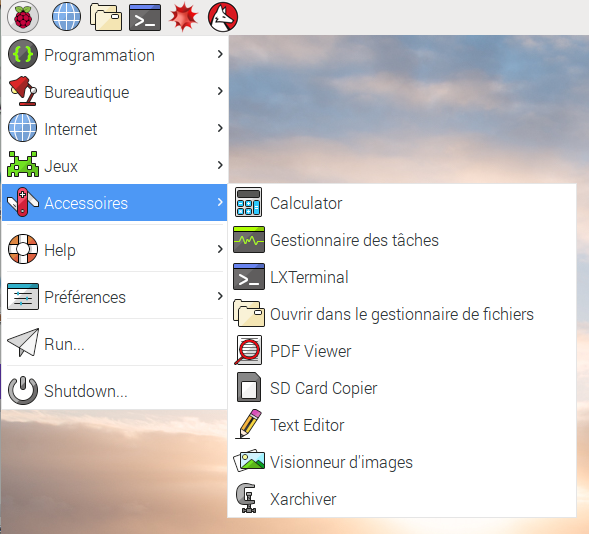Launch the web browser globe icon in taskbar
Viewport: 589px width, 534px height.
coord(66,17)
